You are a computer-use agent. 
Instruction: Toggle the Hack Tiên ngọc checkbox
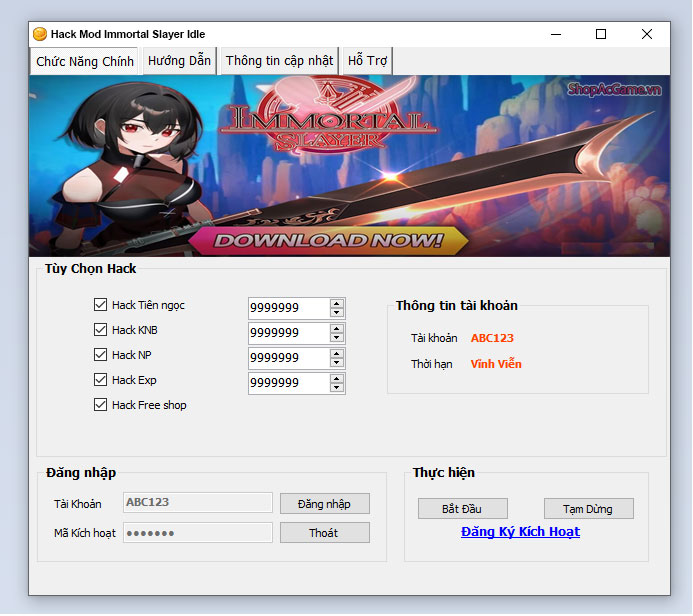(100, 304)
